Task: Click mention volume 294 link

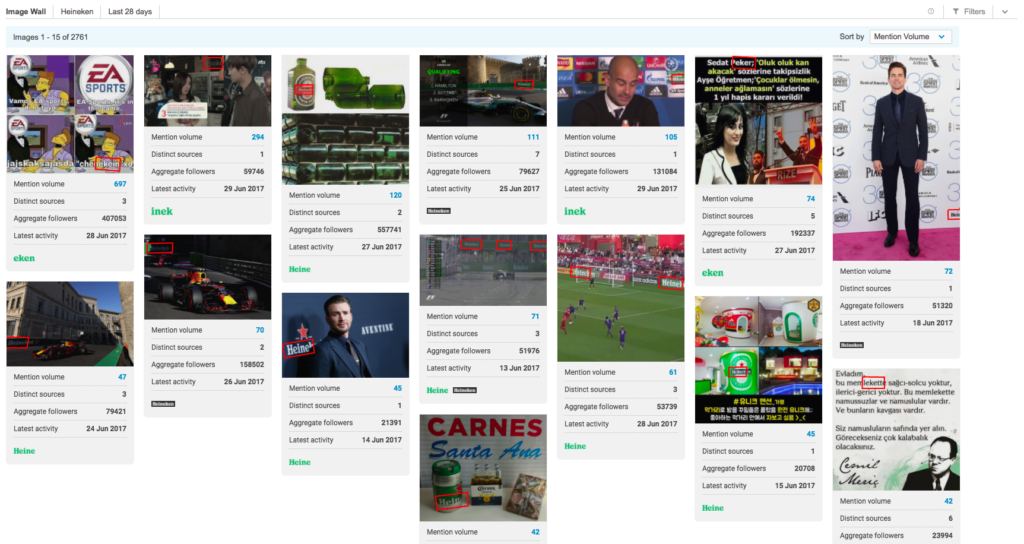Action: [x=258, y=137]
